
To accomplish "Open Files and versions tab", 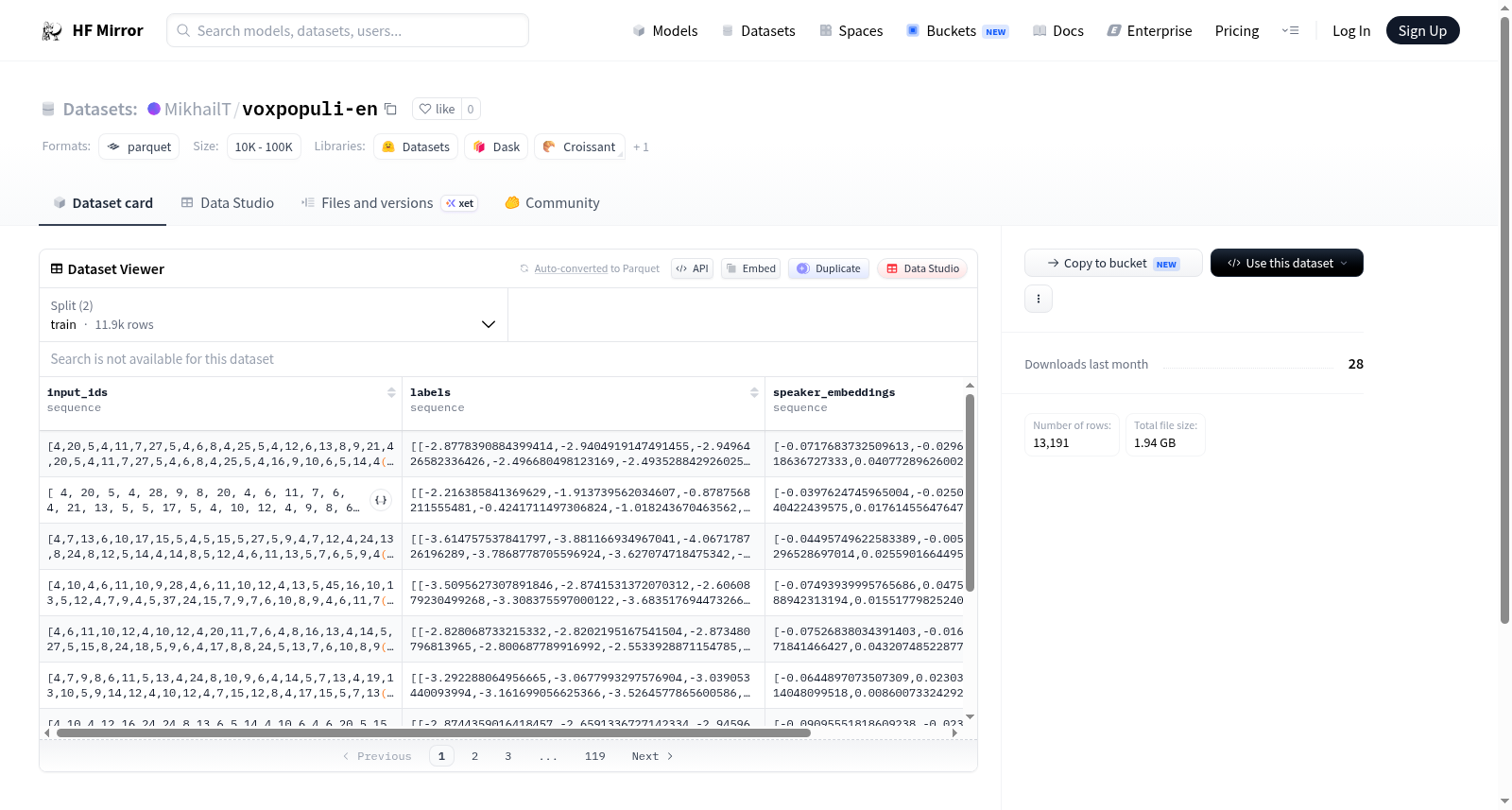I will (389, 203).
